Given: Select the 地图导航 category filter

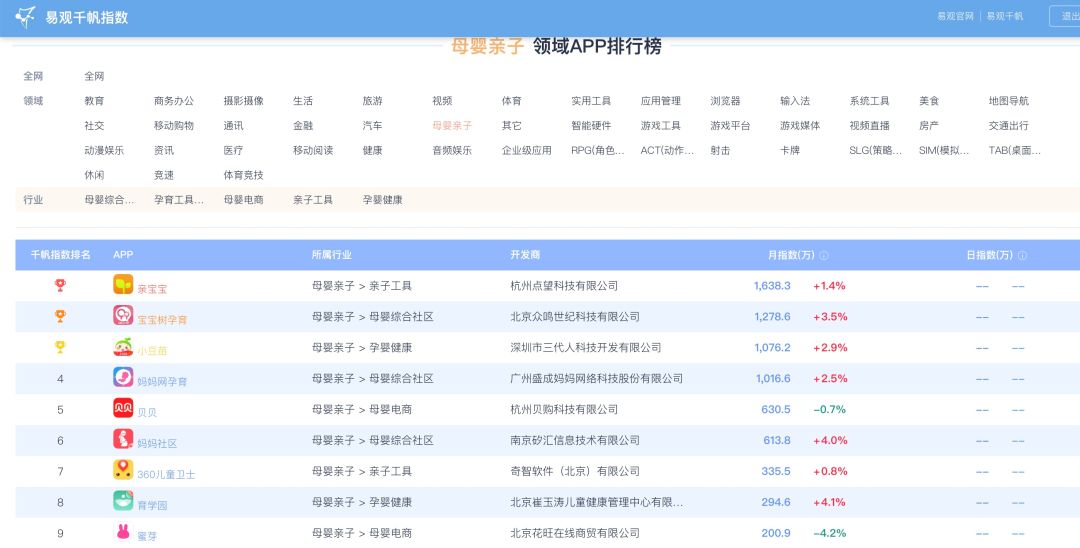Looking at the screenshot, I should [1008, 101].
